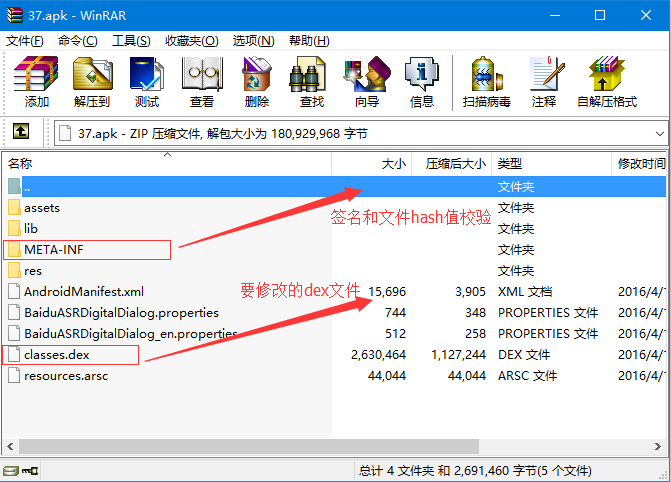Click the horizontal scrollbar left arrow
The width and height of the screenshot is (671, 482).
point(10,446)
